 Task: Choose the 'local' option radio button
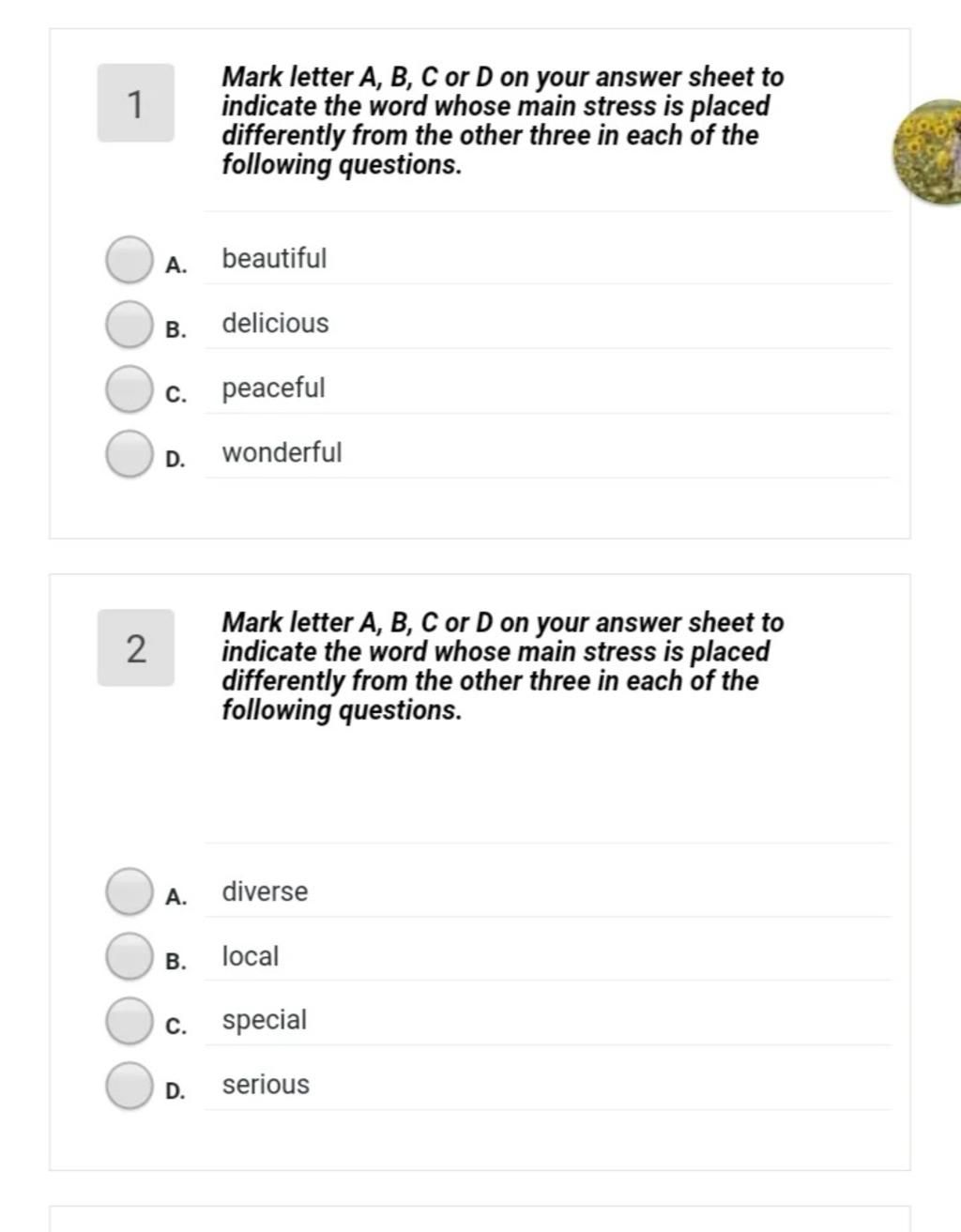(129, 956)
